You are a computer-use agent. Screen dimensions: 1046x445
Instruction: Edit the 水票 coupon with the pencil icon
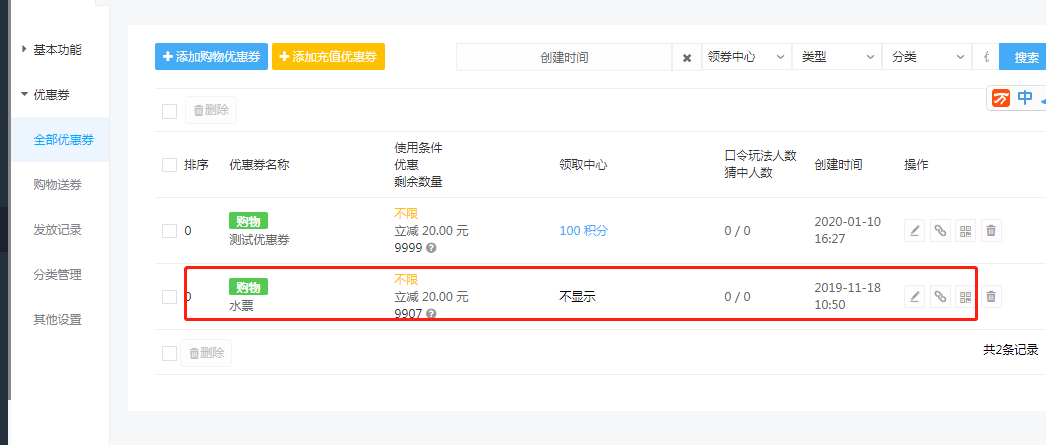tap(915, 296)
